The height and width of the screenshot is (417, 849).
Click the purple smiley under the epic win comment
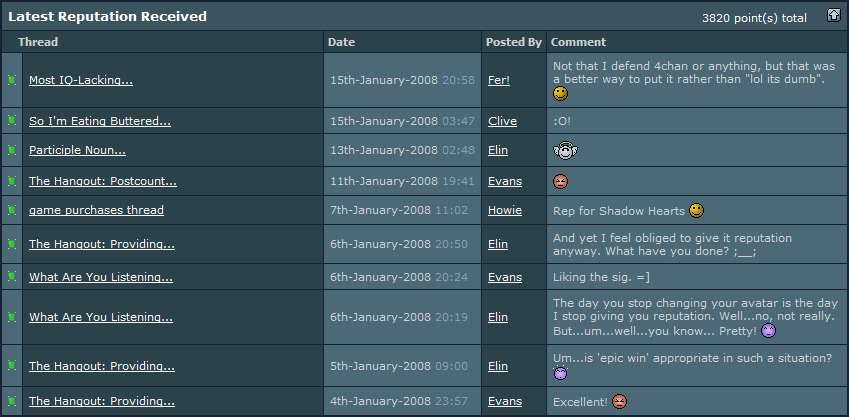[560, 373]
